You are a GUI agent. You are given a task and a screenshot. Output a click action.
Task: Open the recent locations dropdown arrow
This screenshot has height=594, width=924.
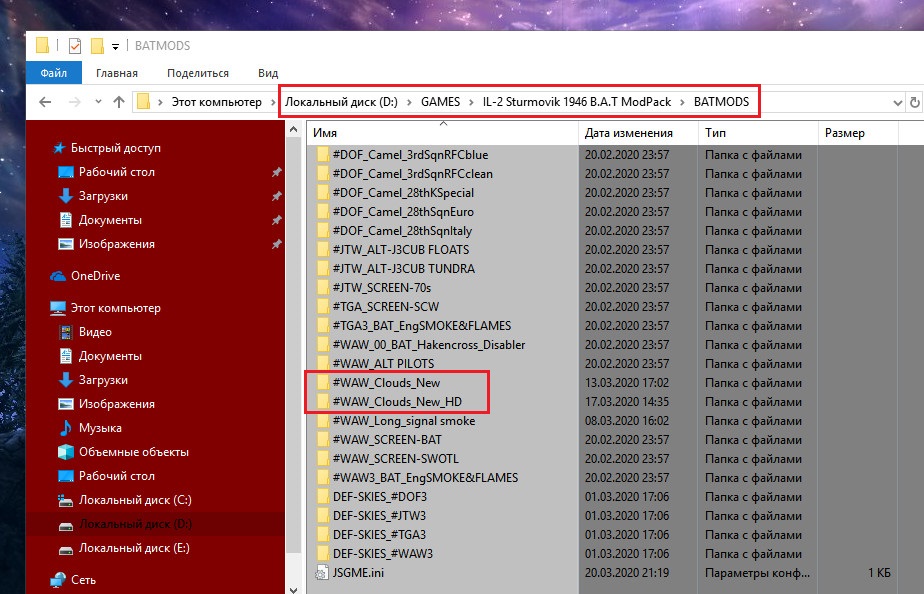click(98, 102)
